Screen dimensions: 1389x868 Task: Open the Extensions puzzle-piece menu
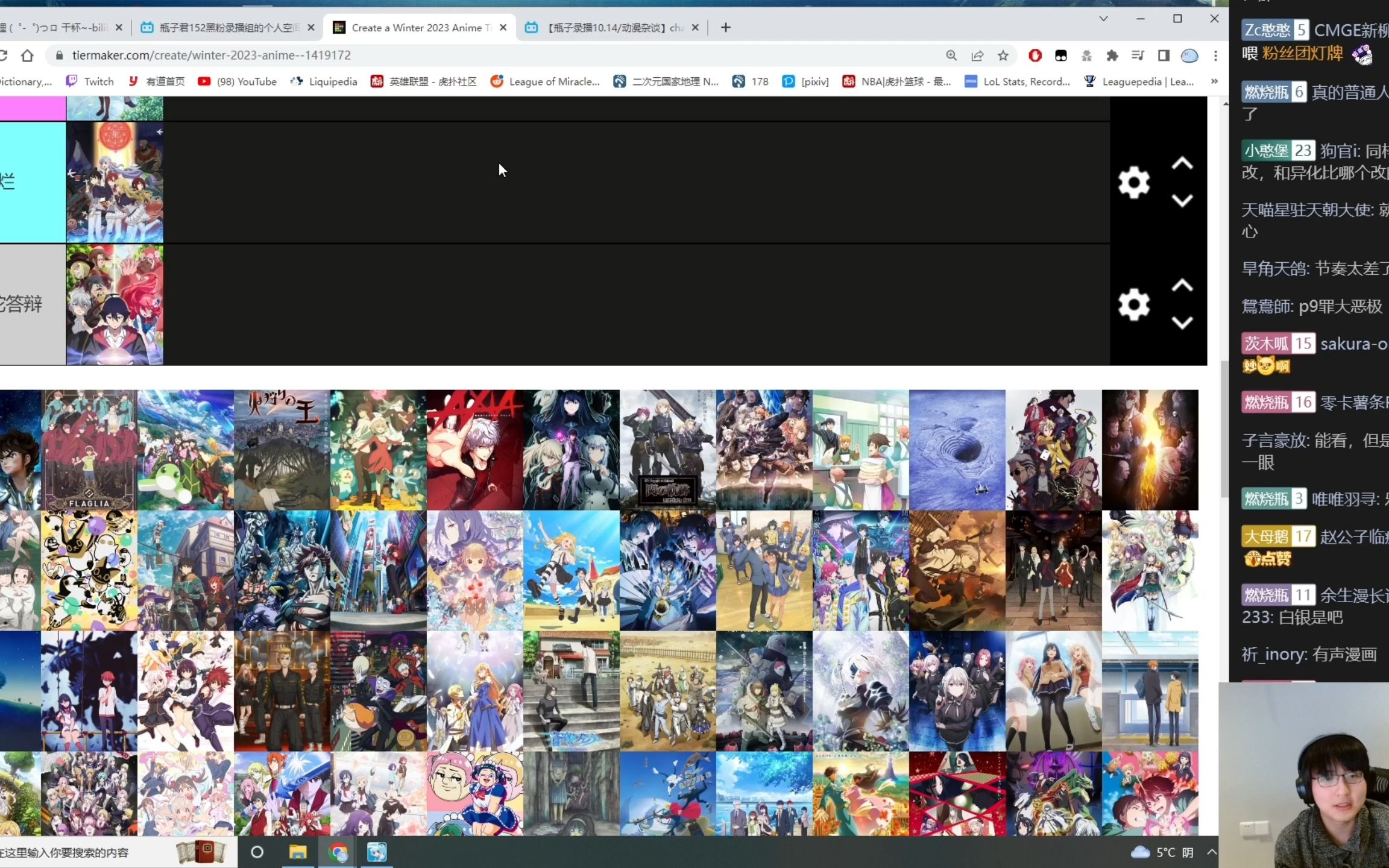point(1112,55)
